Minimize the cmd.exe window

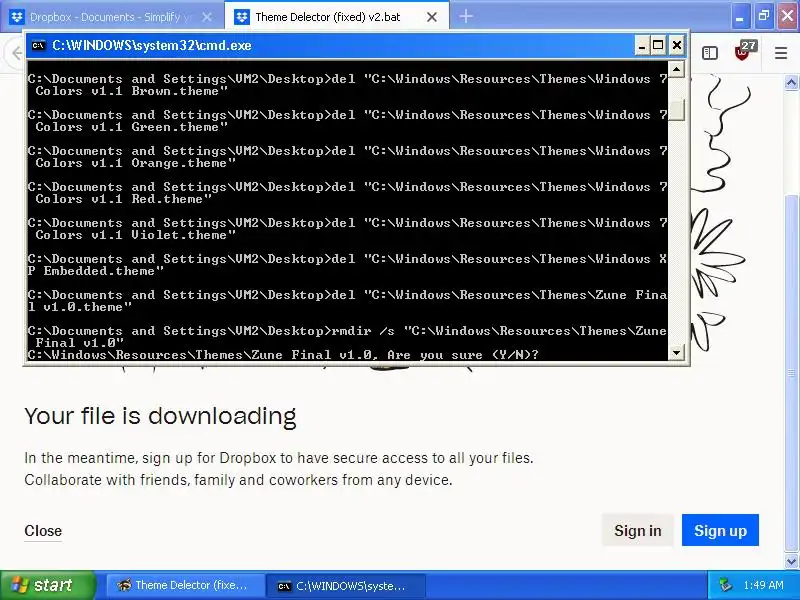(642, 45)
